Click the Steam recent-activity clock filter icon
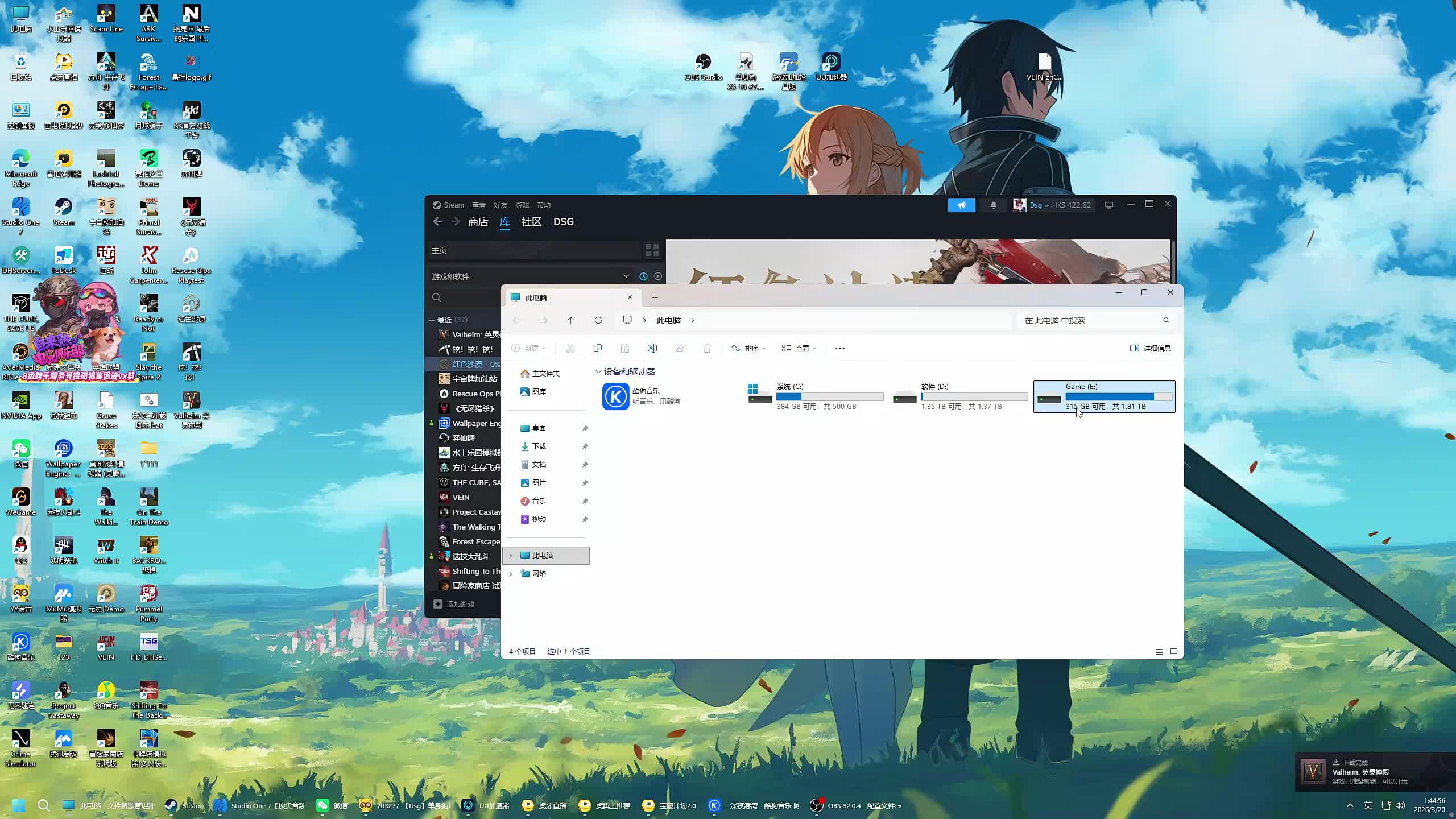The width and height of the screenshot is (1456, 819). coord(643,276)
